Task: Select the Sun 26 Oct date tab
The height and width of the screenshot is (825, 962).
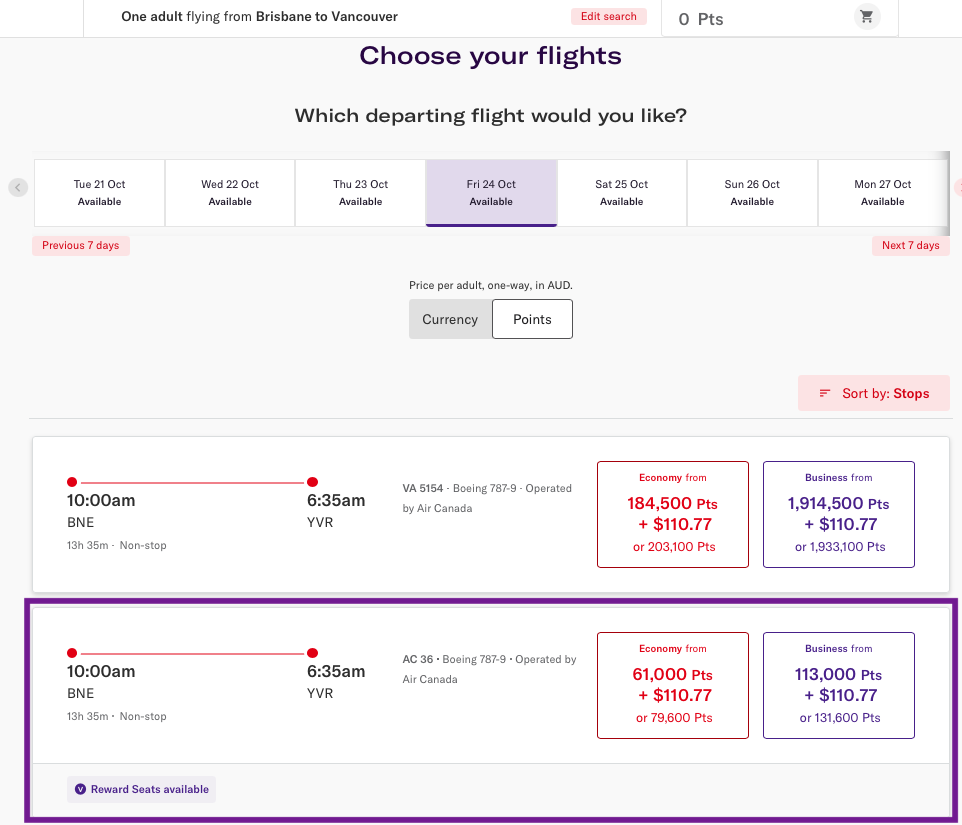Action: click(x=752, y=192)
